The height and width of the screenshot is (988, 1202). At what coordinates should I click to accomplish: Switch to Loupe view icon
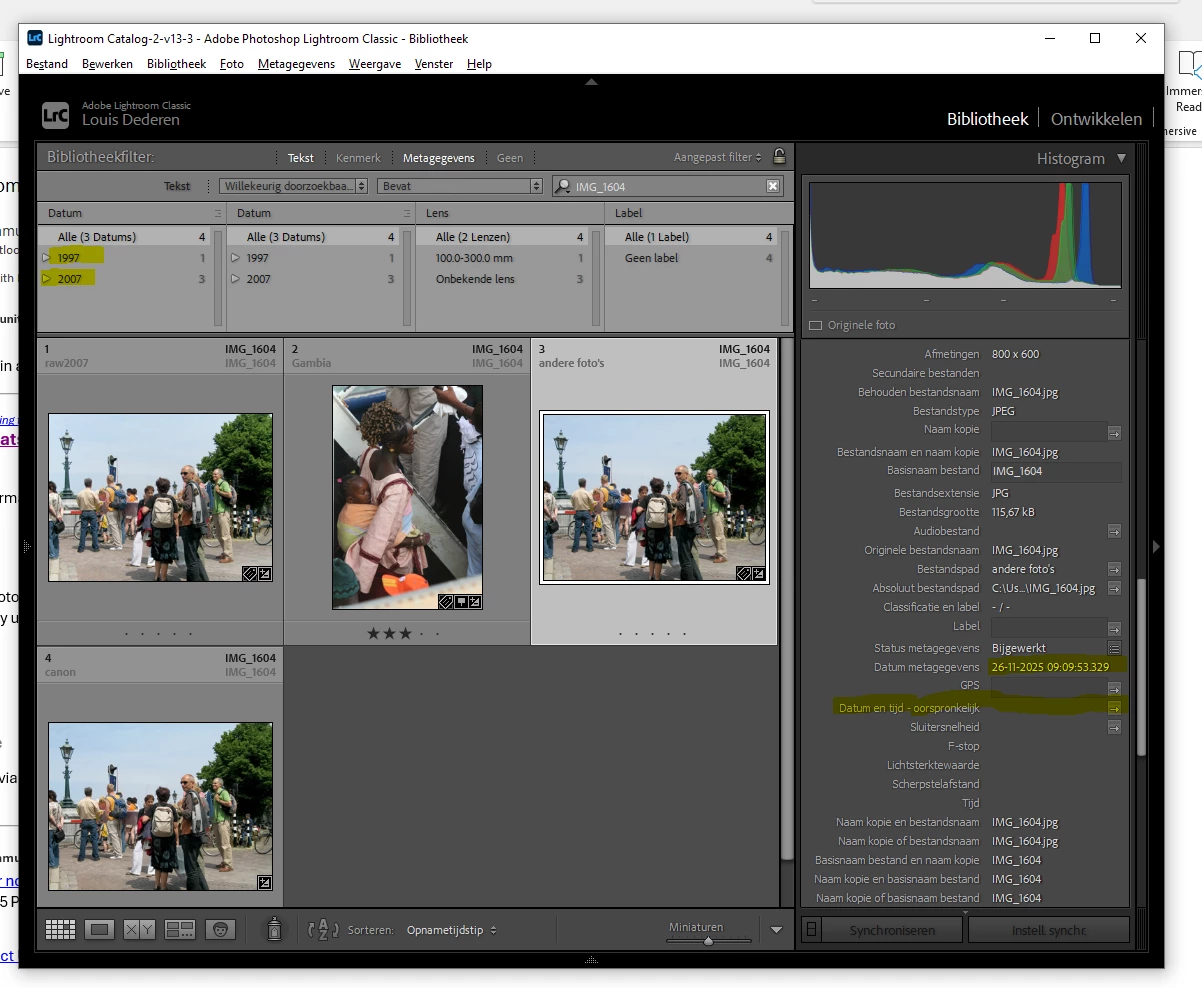[99, 930]
